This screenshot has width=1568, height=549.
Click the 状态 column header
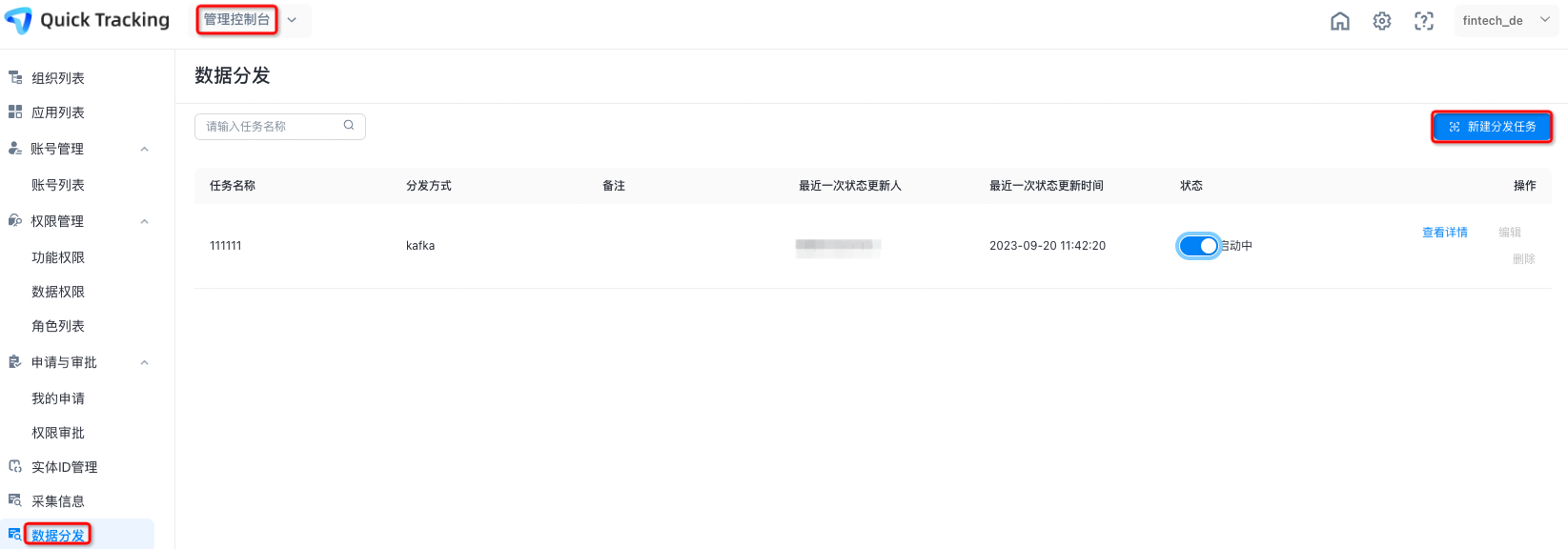coord(1191,186)
